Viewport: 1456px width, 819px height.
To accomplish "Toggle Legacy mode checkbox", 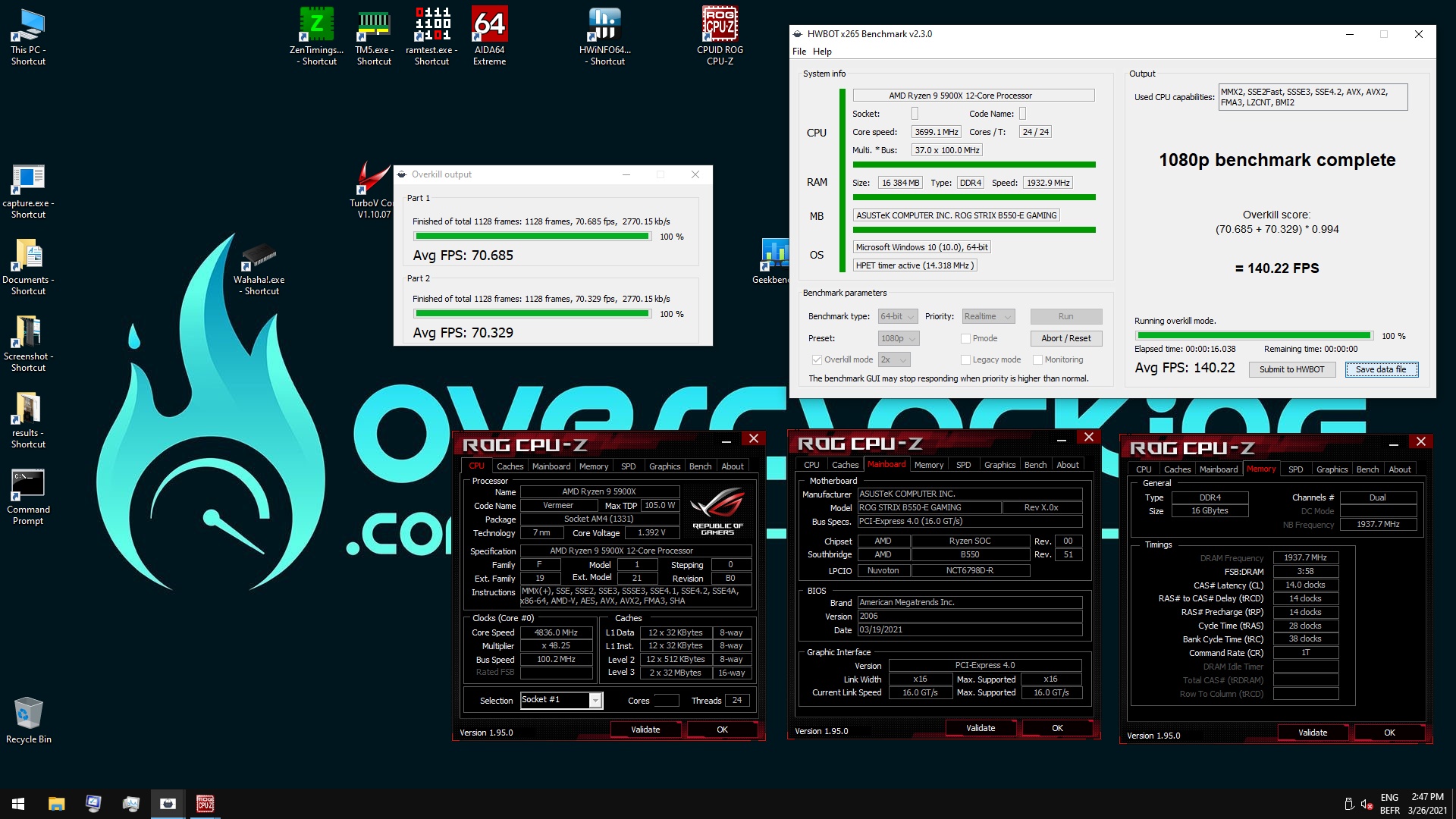I will (965, 359).
